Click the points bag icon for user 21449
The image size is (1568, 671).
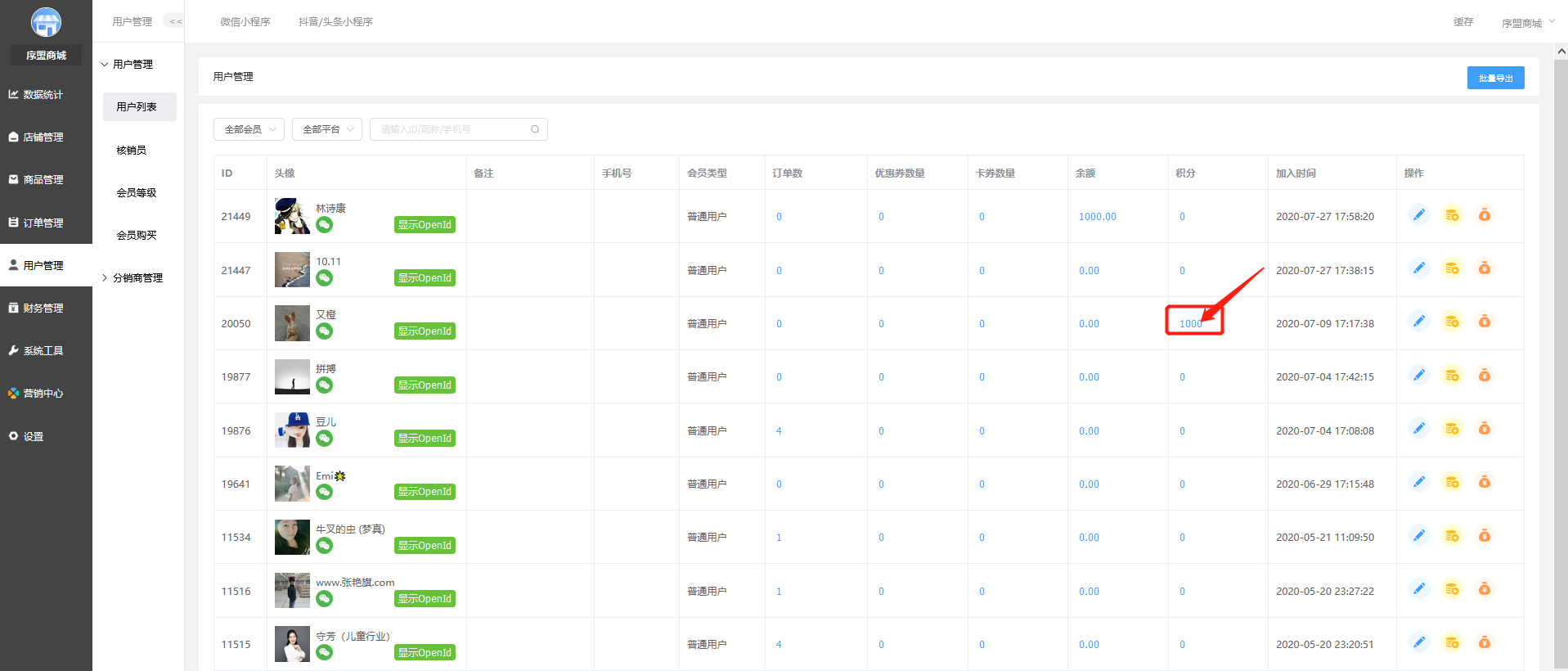pyautogui.click(x=1484, y=215)
